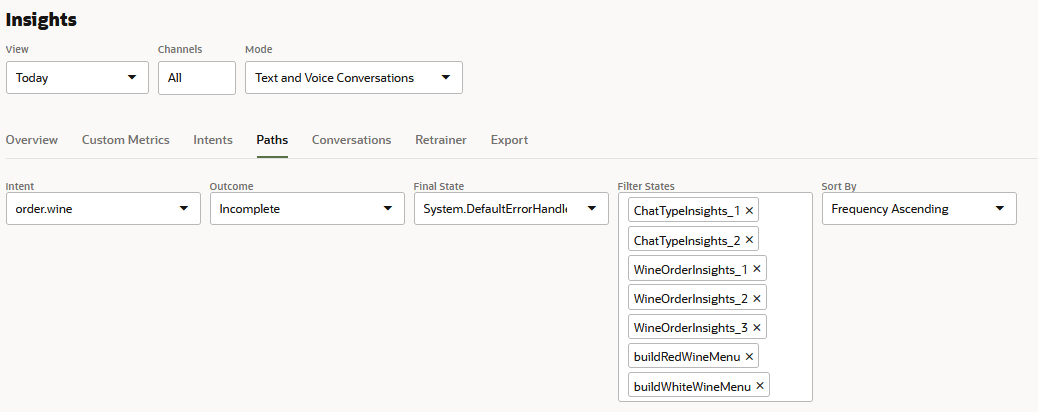This screenshot has width=1038, height=412.
Task: Open the Retrainer tab
Action: pos(440,140)
